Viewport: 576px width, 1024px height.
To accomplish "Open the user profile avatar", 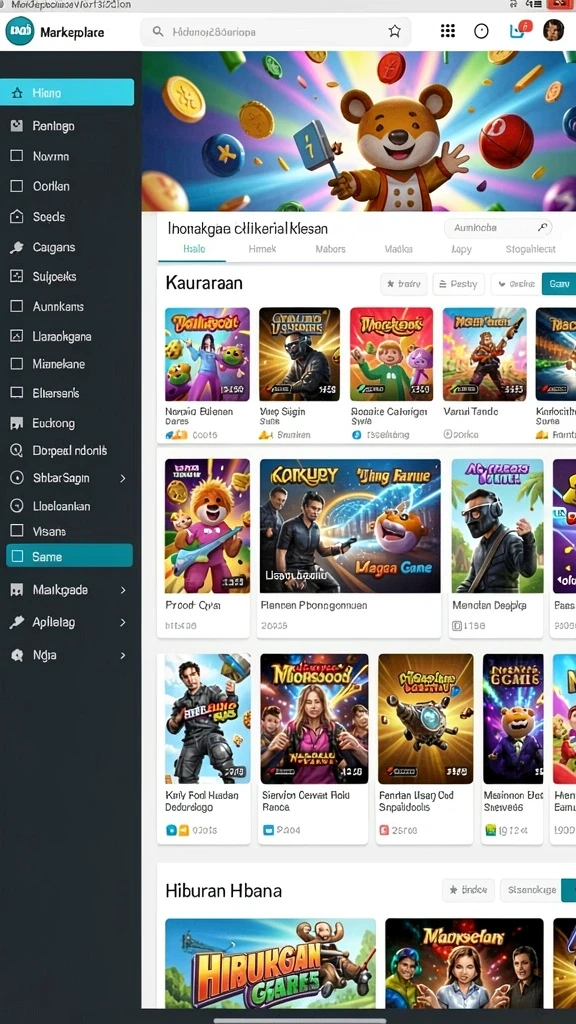I will point(553,30).
